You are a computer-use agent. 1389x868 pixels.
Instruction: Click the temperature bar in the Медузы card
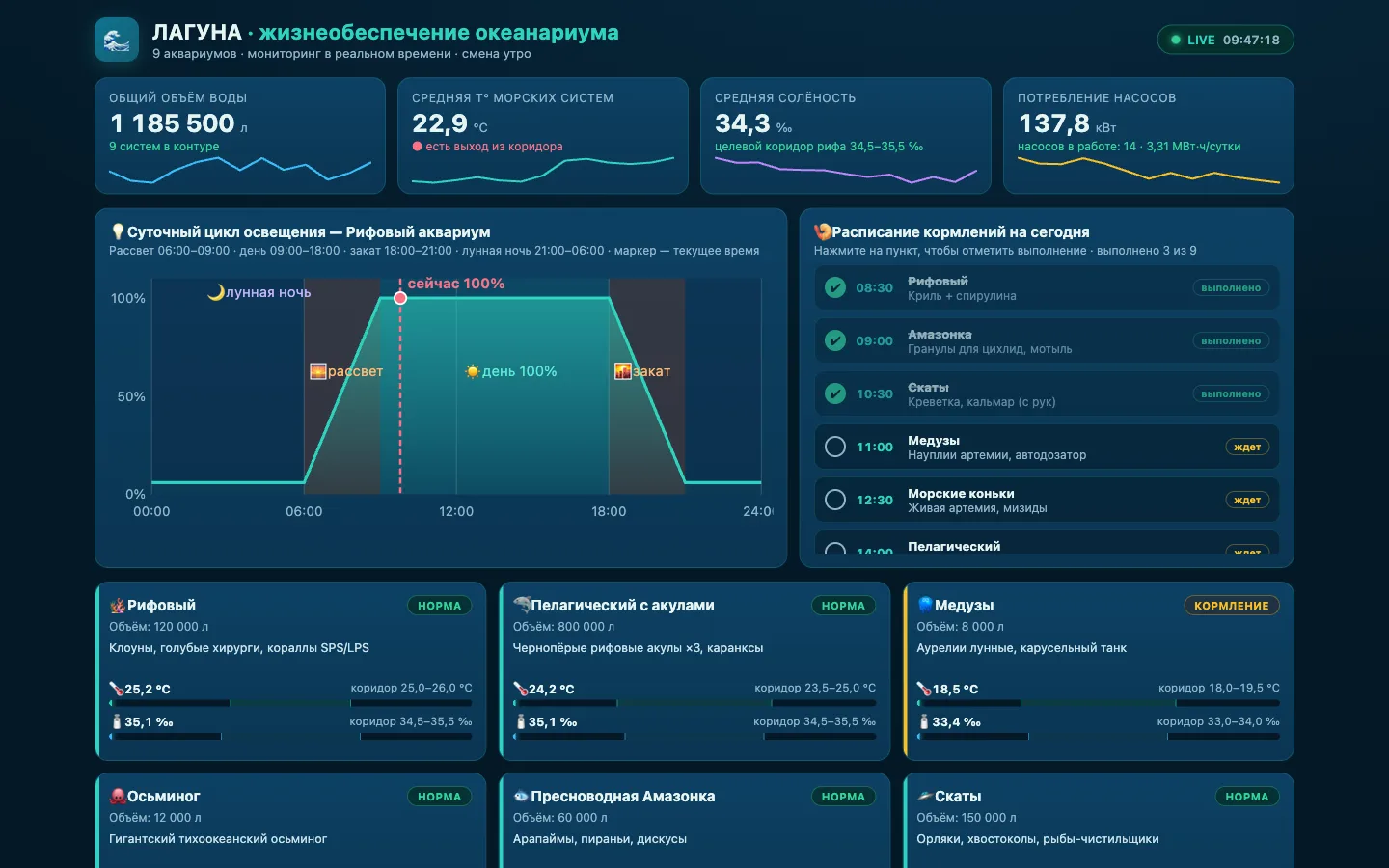1099,703
